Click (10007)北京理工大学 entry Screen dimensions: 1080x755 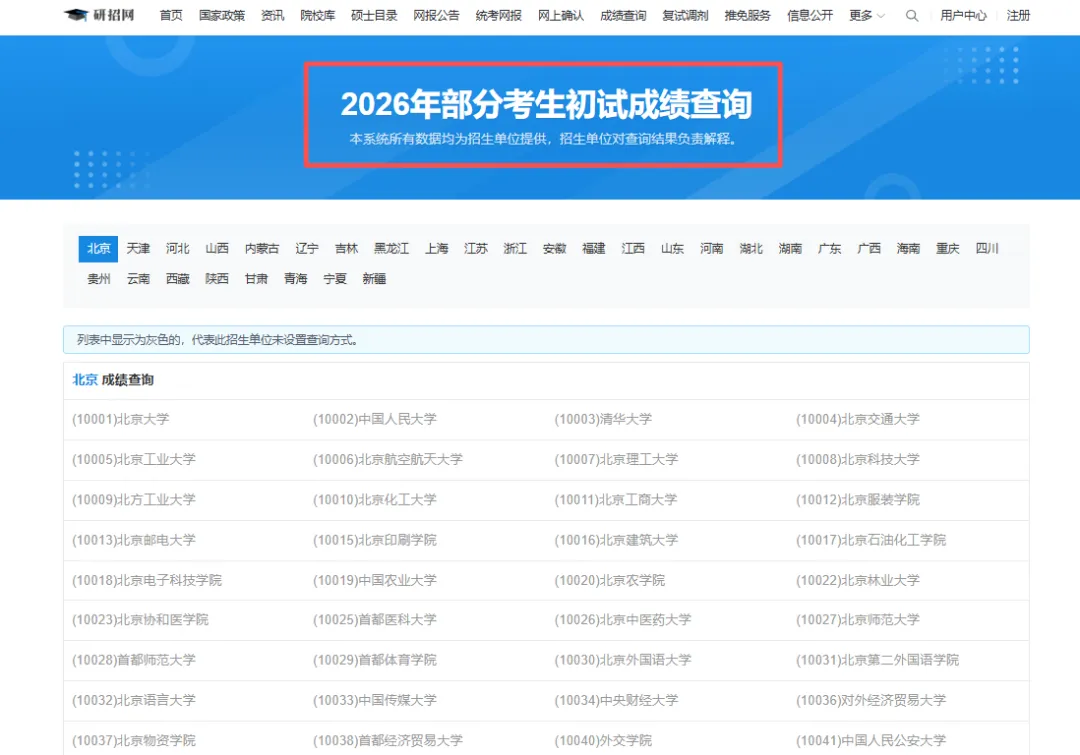tap(616, 459)
